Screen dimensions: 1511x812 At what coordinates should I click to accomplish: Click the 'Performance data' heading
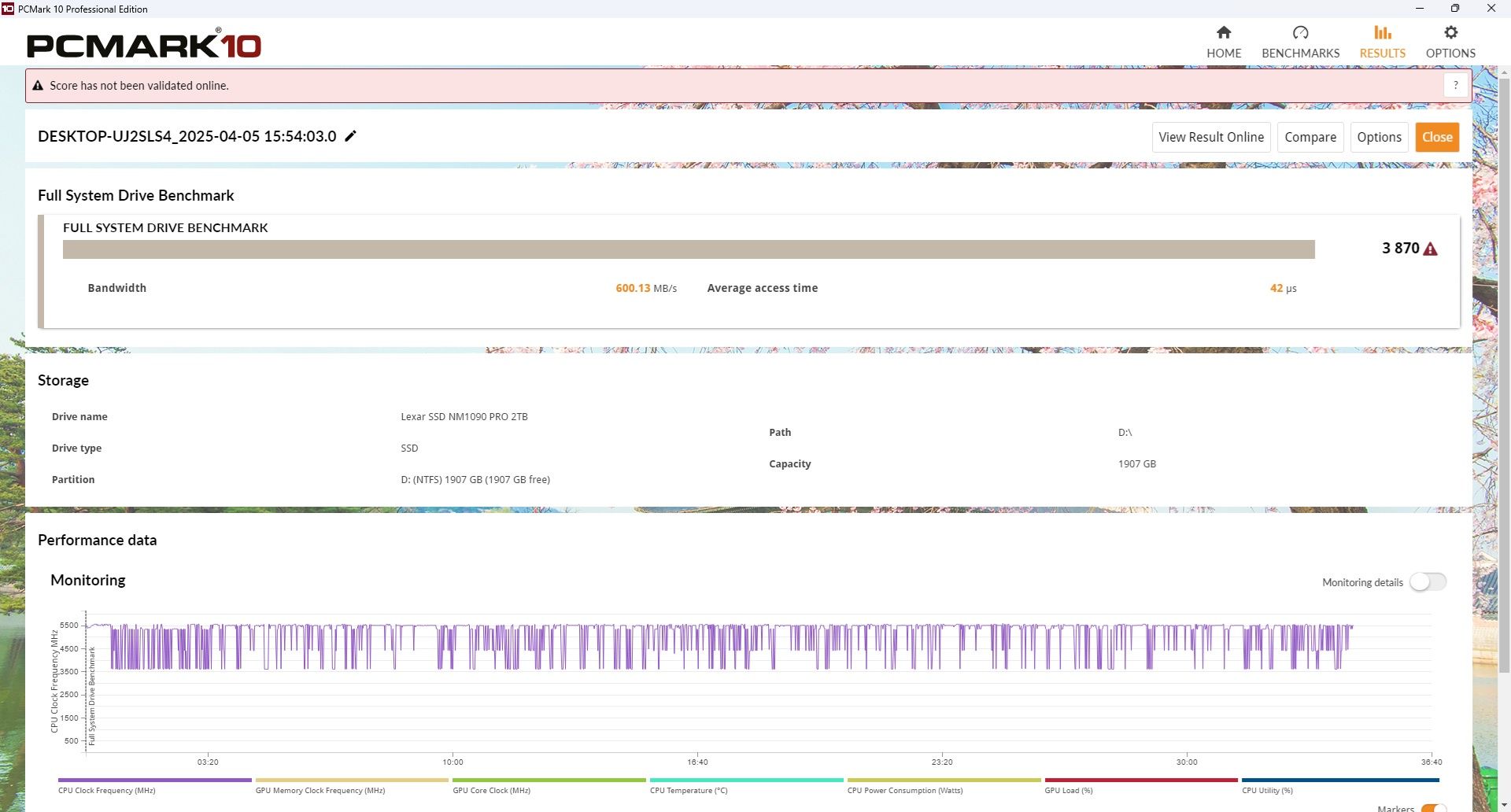[x=98, y=540]
